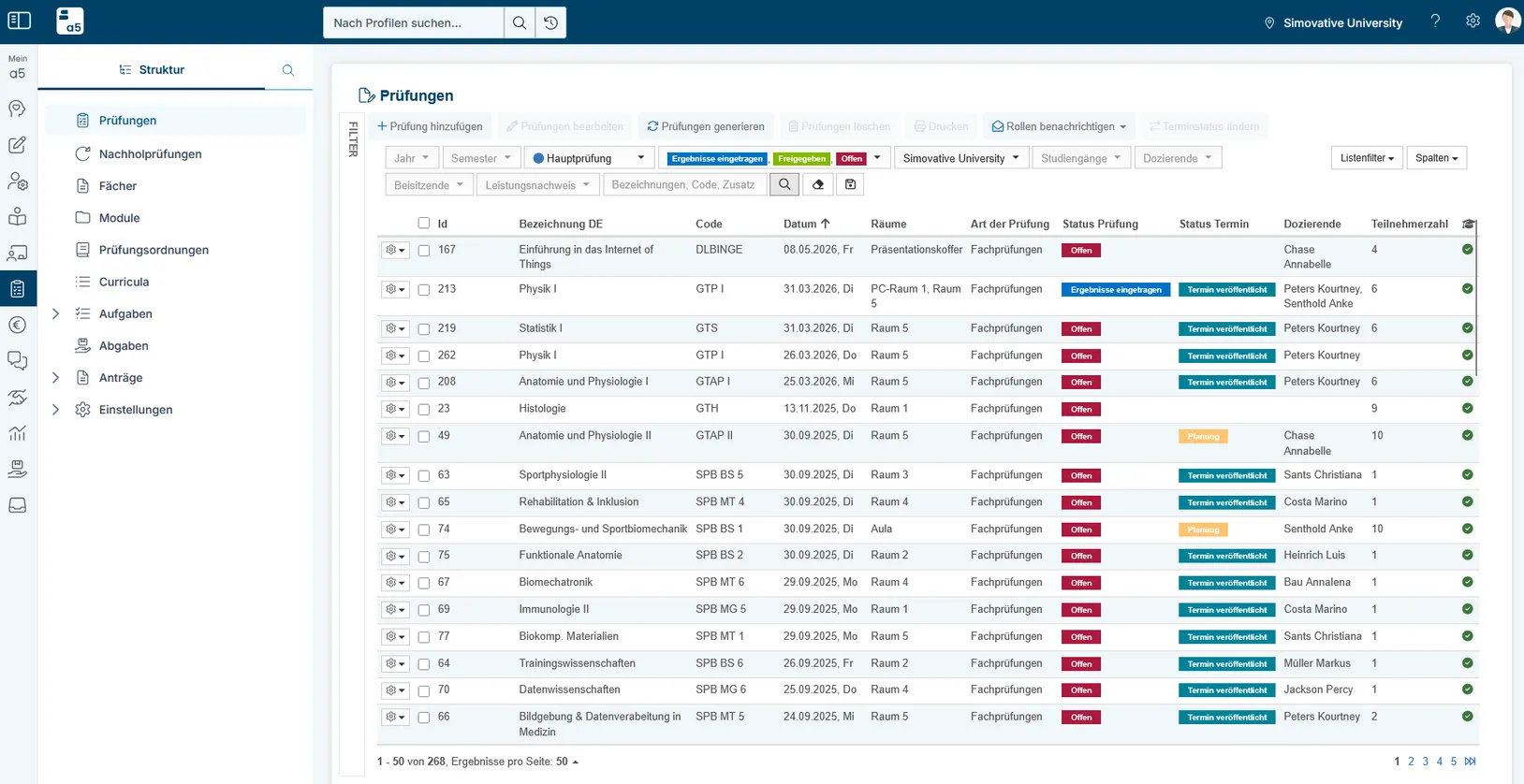Screen dimensions: 1524x784
Task: Open Nachholprüfungen in the structure tree
Action: tap(151, 154)
